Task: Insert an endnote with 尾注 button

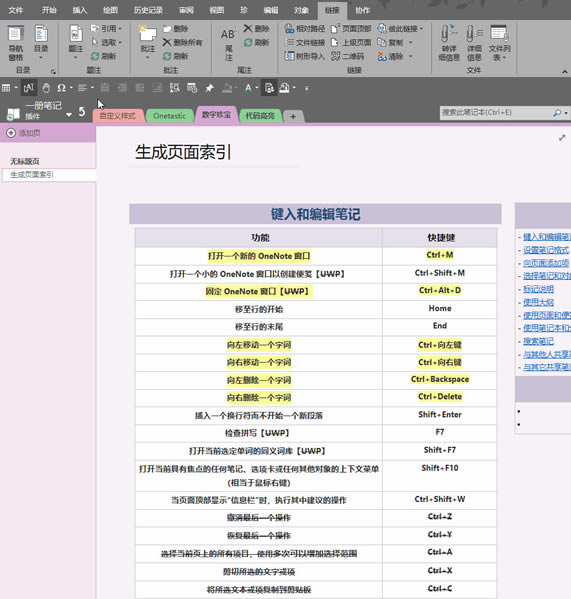Action: (228, 44)
